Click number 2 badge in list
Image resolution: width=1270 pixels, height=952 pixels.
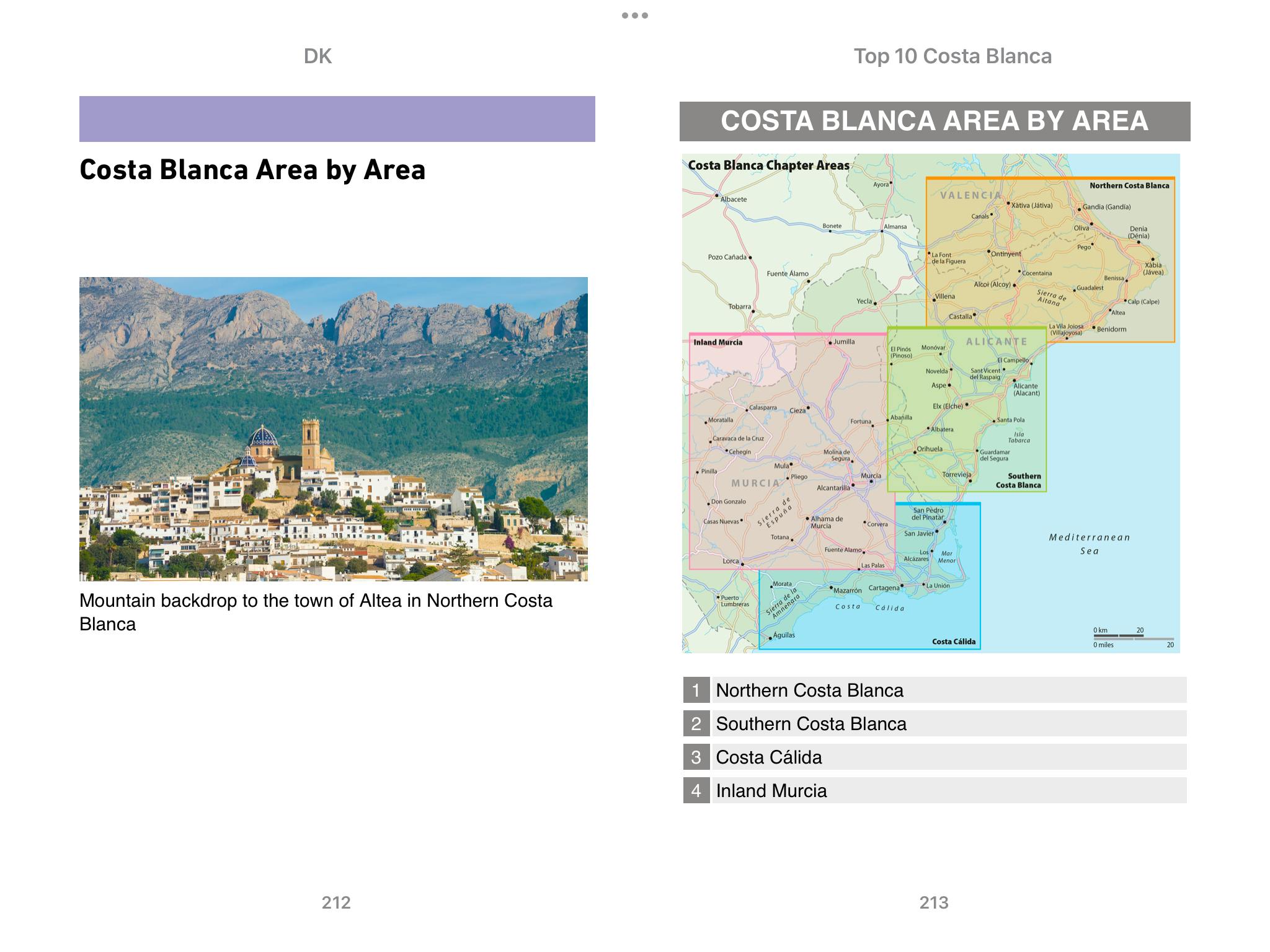pyautogui.click(x=696, y=723)
